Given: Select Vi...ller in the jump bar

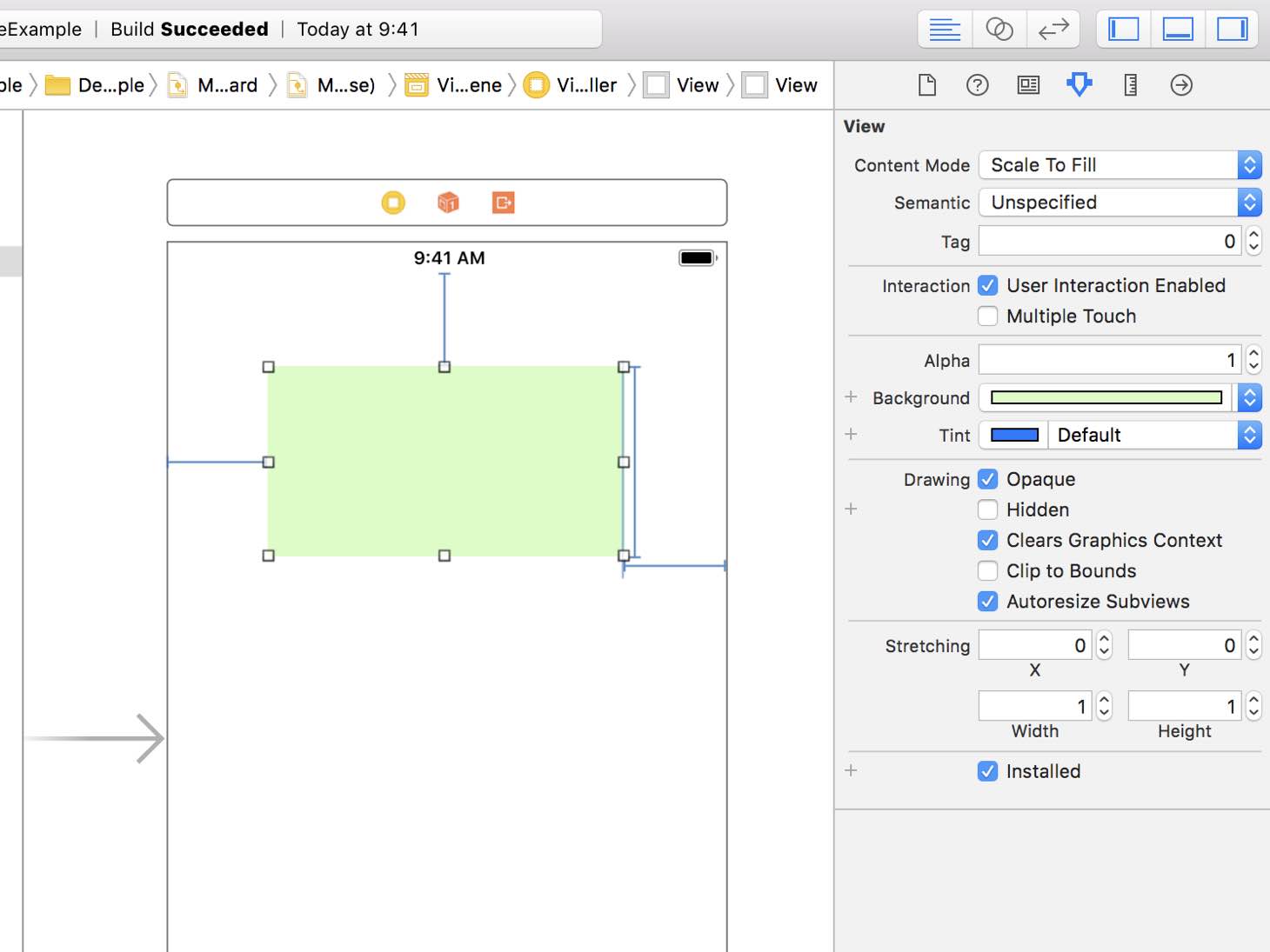Looking at the screenshot, I should (571, 85).
